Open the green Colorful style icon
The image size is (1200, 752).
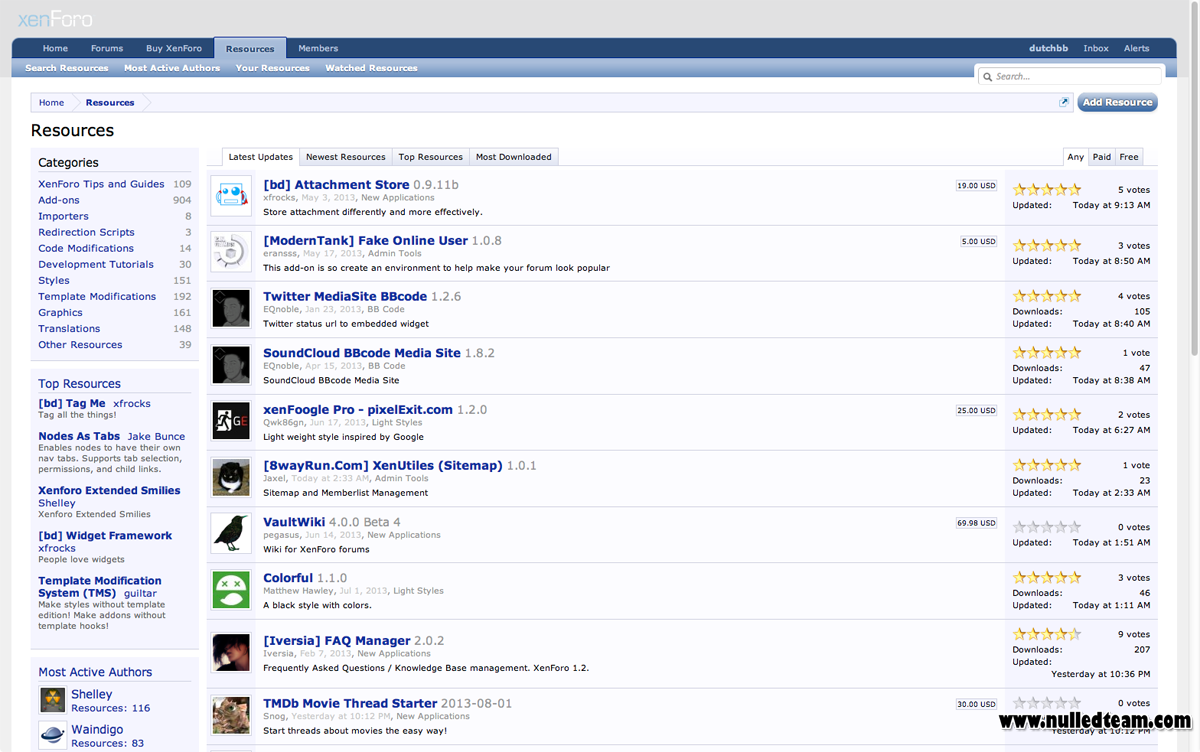pos(231,589)
